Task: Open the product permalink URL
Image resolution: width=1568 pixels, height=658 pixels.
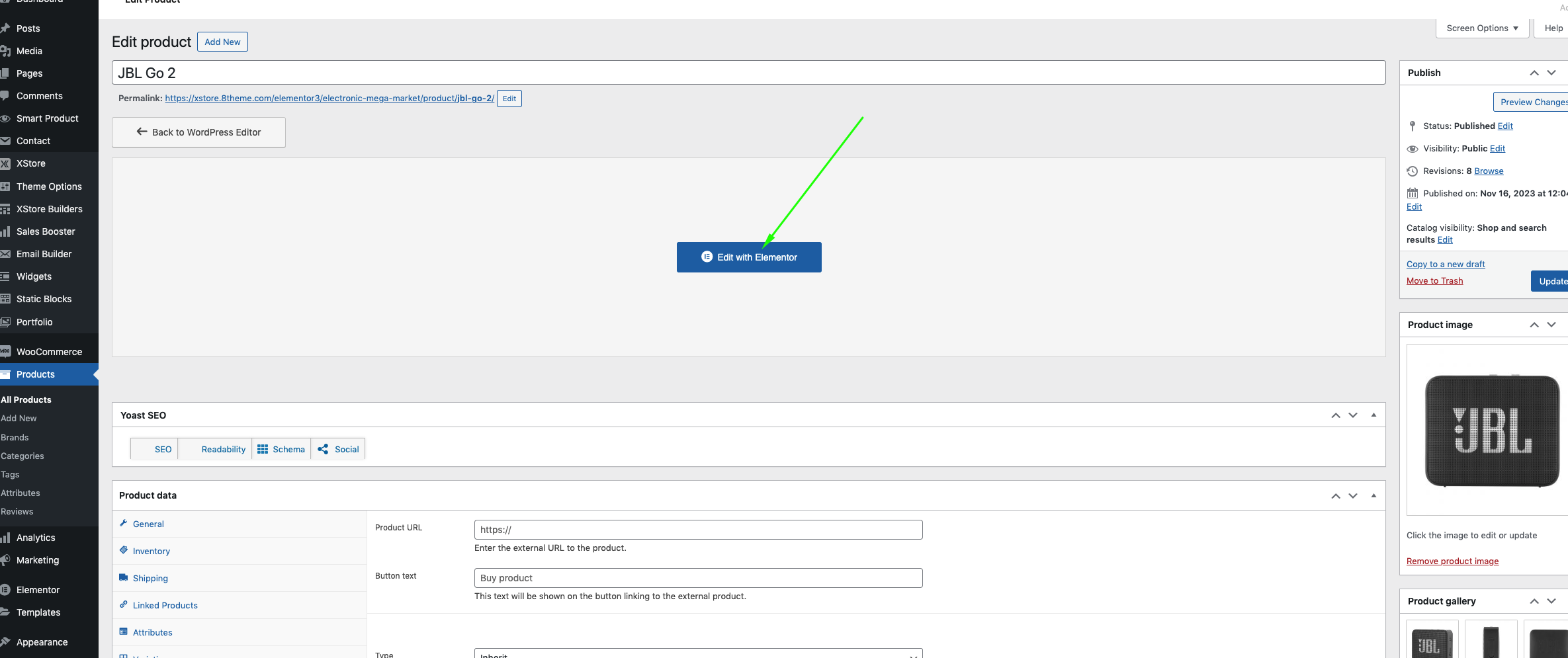Action: 329,98
